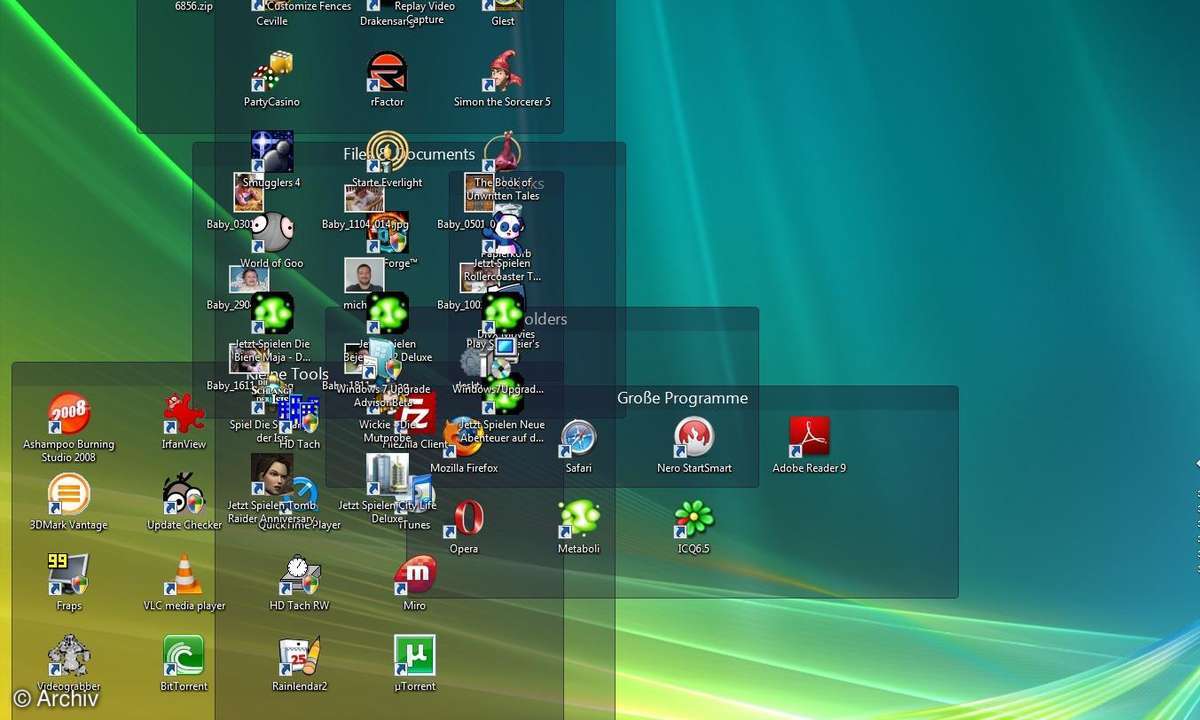Select the µTorrent icon

pos(415,656)
